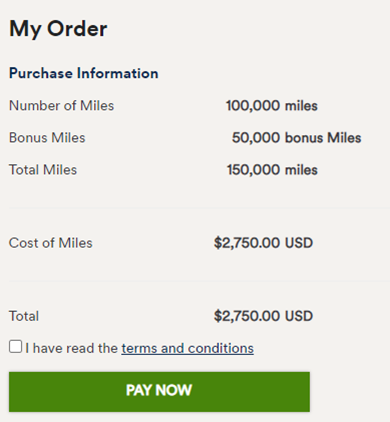Screen dimensions: 390x422
Task: Select the 100,000 miles value
Action: point(272,106)
